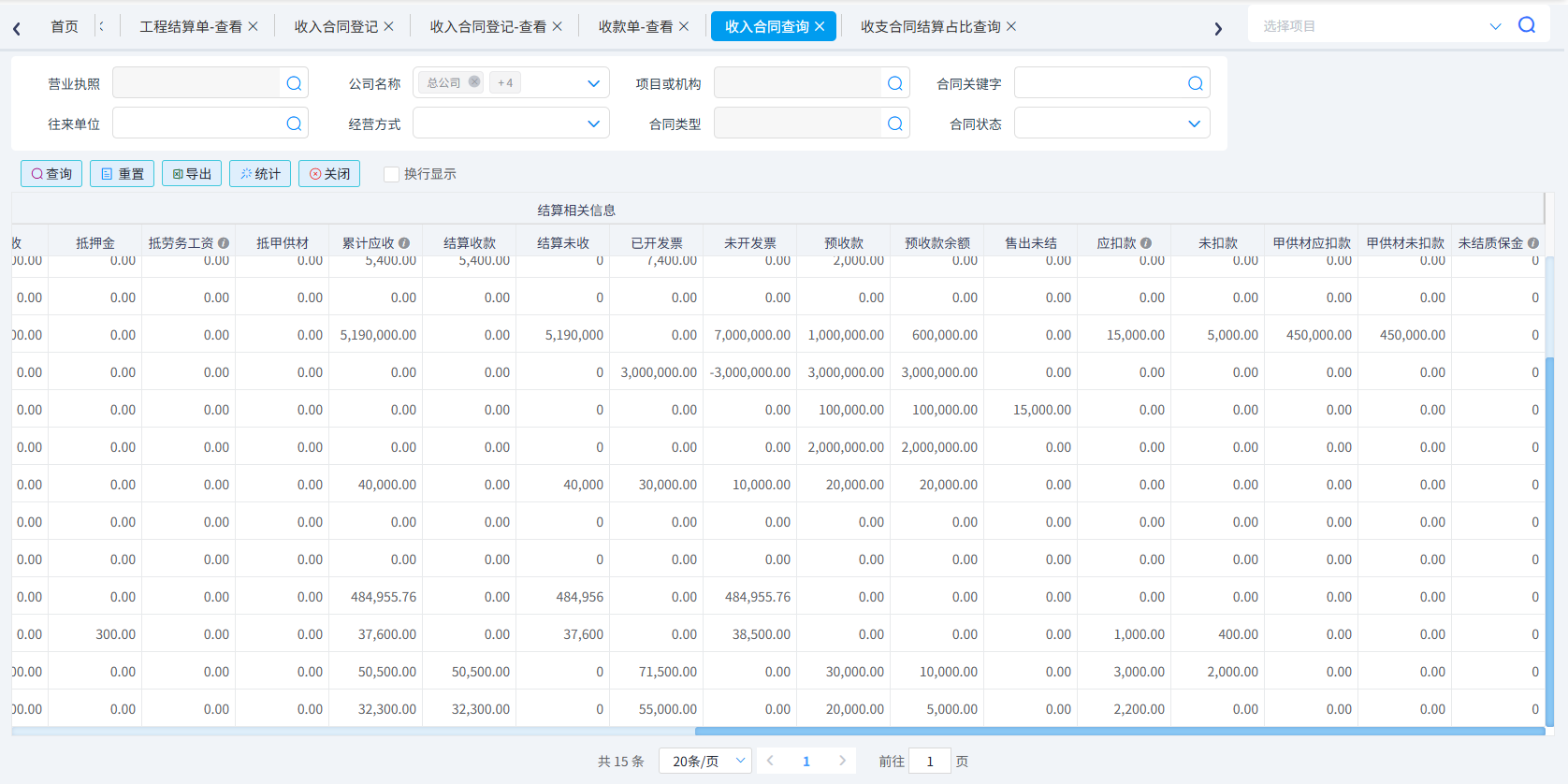Enable the 换行显示 checkbox
1568x784 pixels.
point(392,174)
